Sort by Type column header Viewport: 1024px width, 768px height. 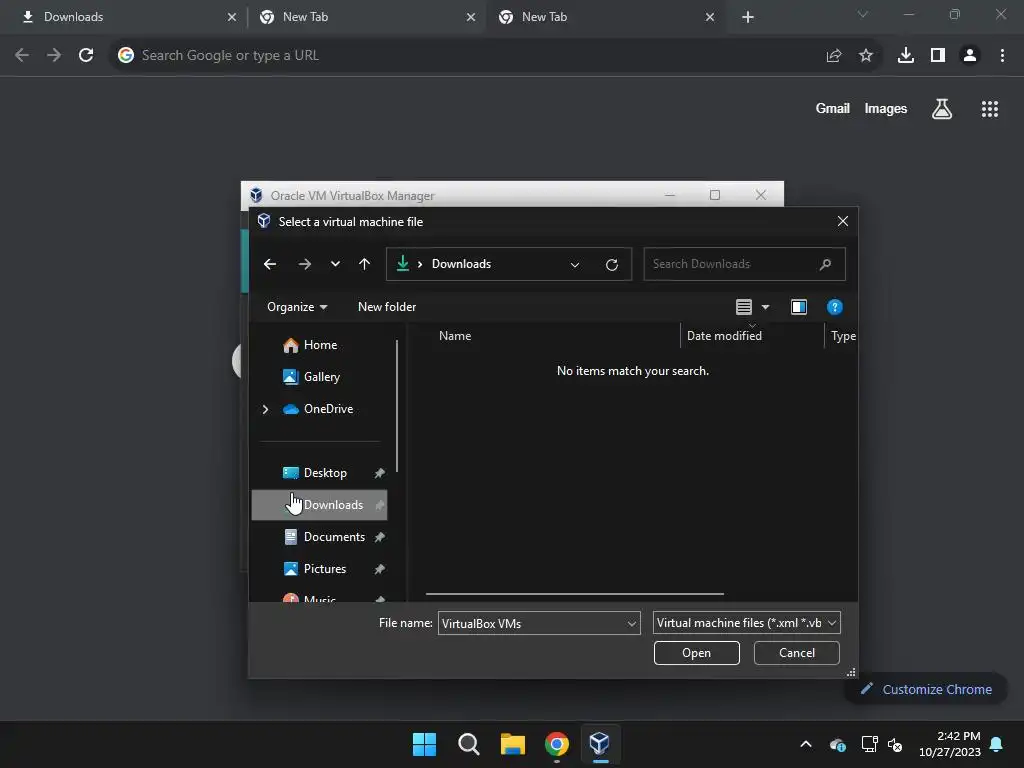pyautogui.click(x=843, y=336)
